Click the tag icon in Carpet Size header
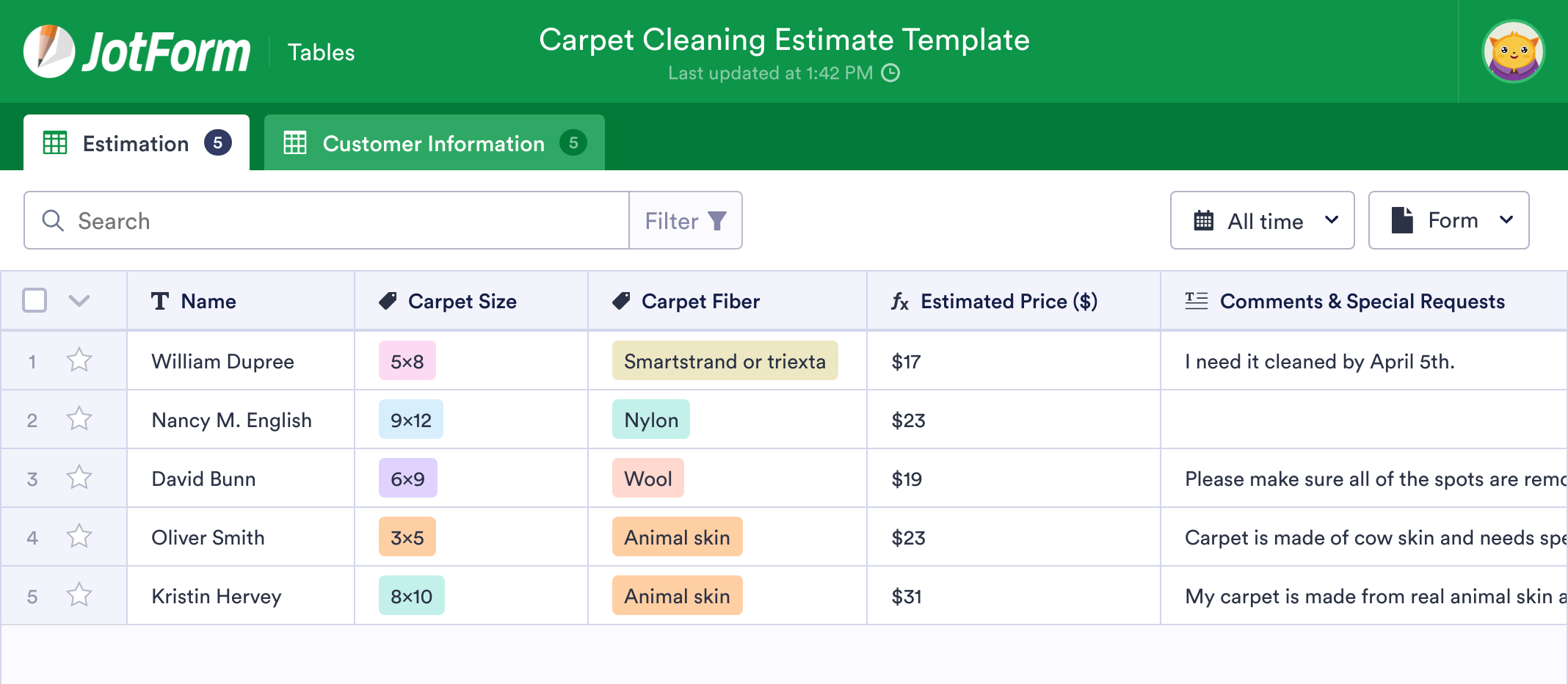 click(x=388, y=301)
